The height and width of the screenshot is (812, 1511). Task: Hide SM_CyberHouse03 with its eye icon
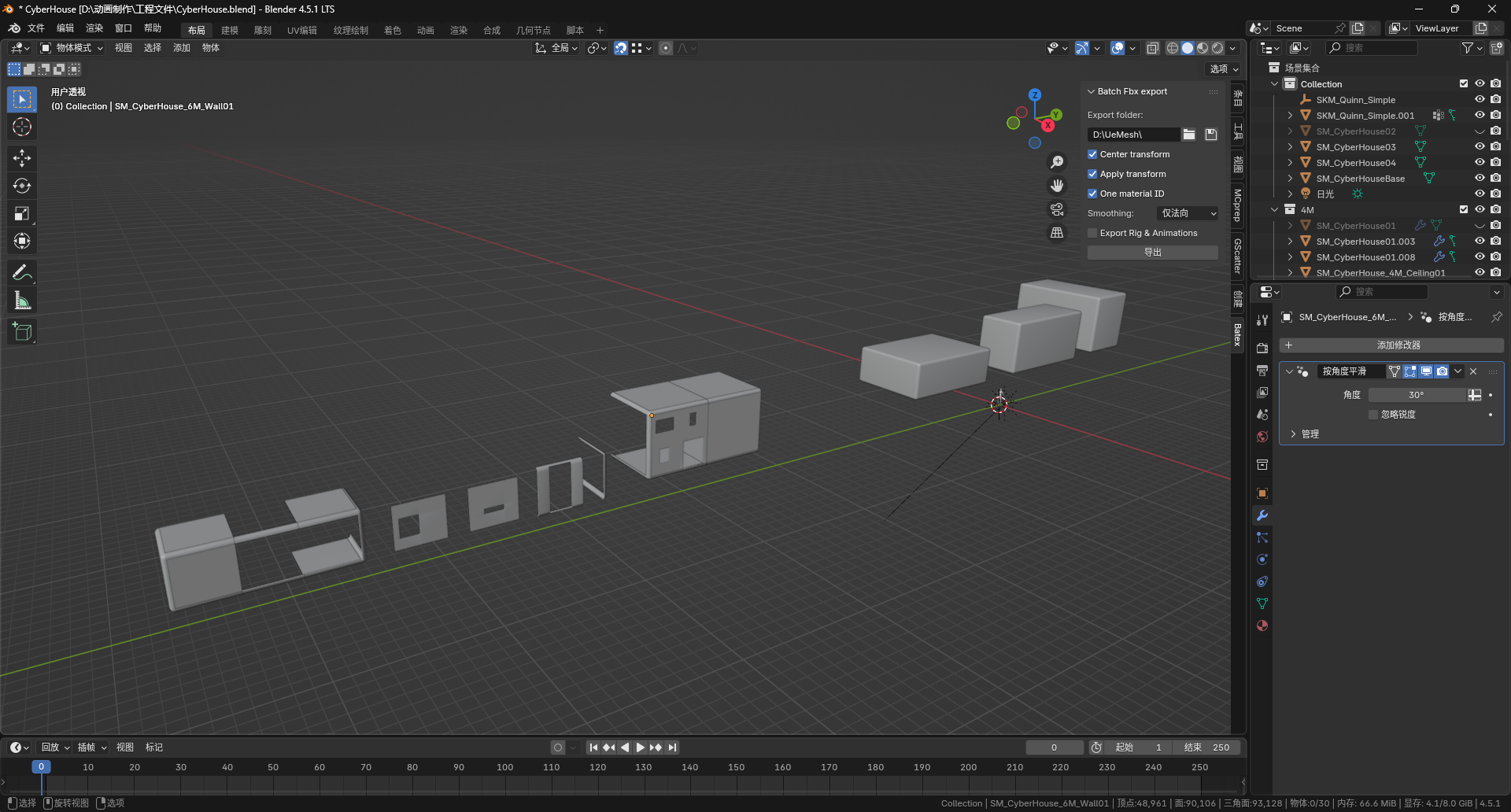coord(1480,146)
